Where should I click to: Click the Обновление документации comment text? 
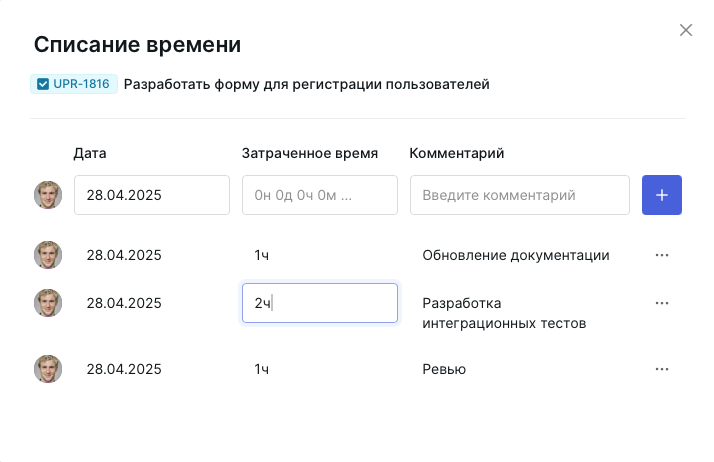click(x=515, y=255)
